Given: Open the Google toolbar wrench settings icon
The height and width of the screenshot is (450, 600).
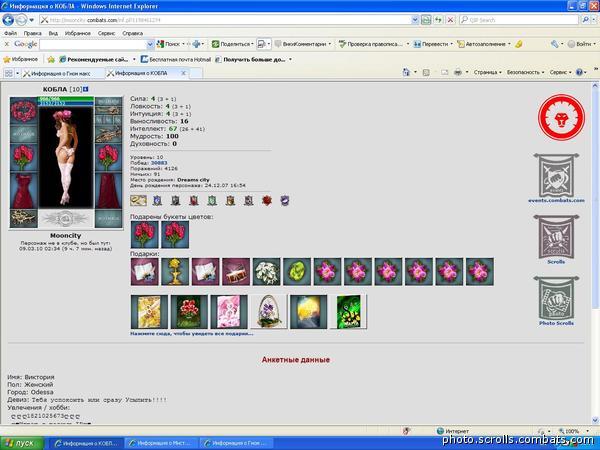Looking at the screenshot, I should pyautogui.click(x=554, y=44).
